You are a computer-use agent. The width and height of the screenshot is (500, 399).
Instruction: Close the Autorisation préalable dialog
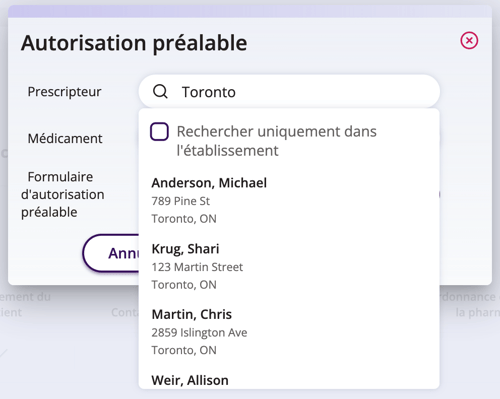469,41
